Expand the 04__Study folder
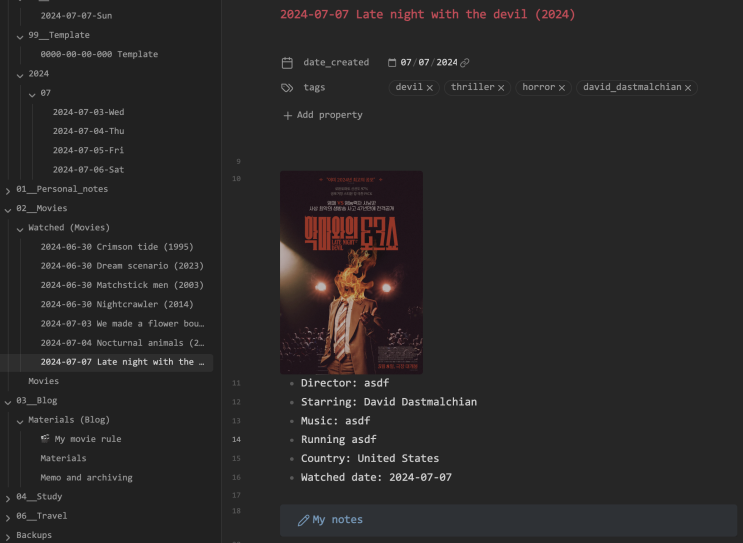 point(8,498)
